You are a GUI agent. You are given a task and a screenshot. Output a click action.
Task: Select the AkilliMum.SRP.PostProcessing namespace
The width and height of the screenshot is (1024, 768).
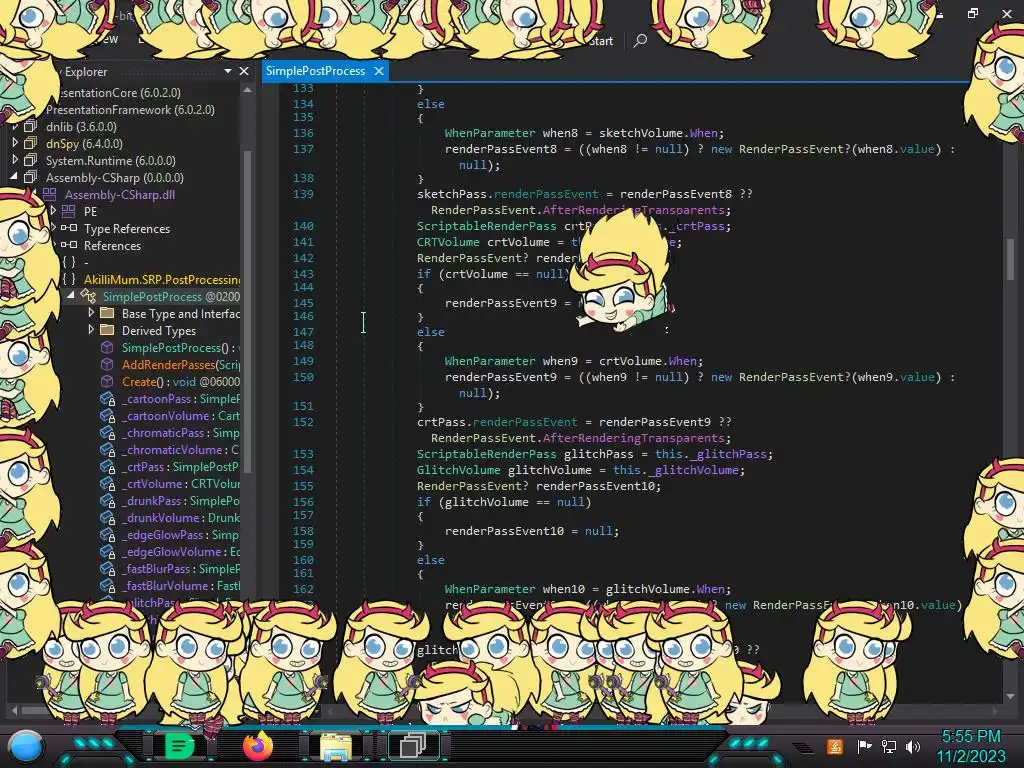click(x=162, y=279)
